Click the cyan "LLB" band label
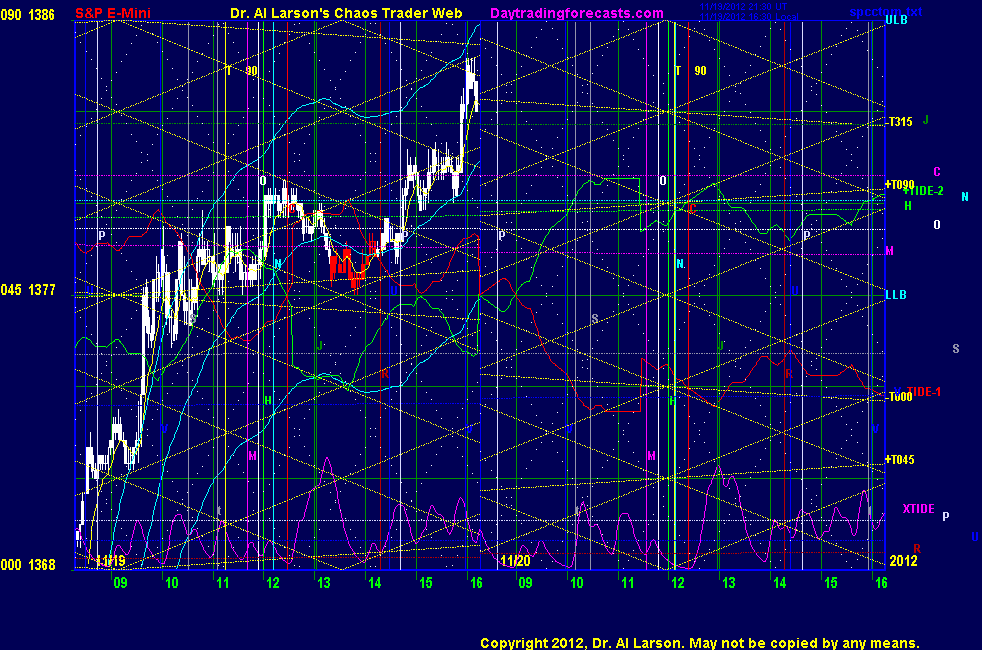 896,294
